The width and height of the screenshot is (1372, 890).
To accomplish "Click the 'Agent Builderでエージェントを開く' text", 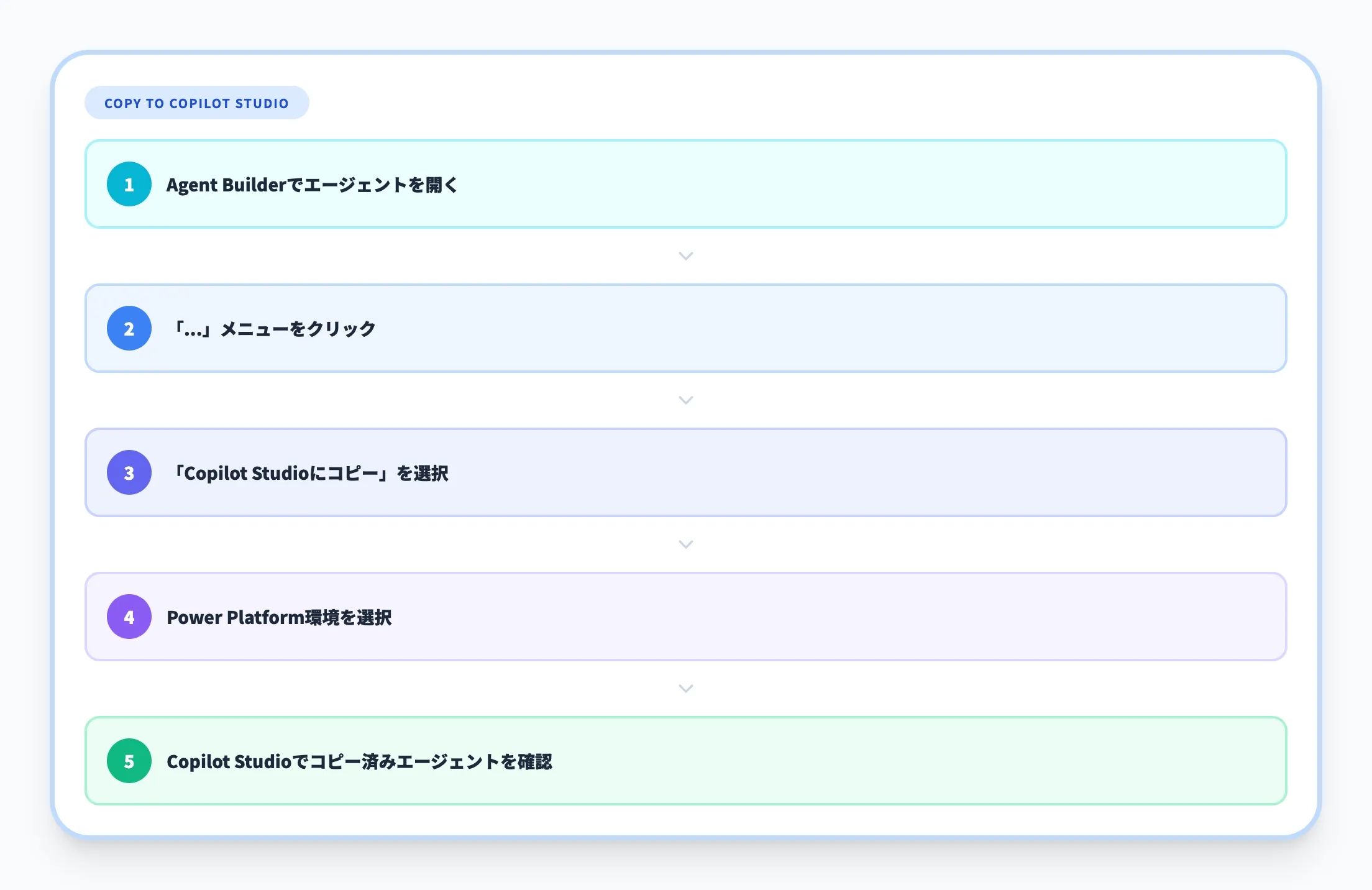I will point(312,185).
